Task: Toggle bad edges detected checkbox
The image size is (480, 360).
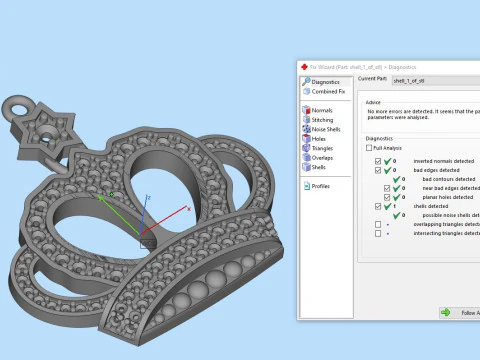Action: click(378, 170)
